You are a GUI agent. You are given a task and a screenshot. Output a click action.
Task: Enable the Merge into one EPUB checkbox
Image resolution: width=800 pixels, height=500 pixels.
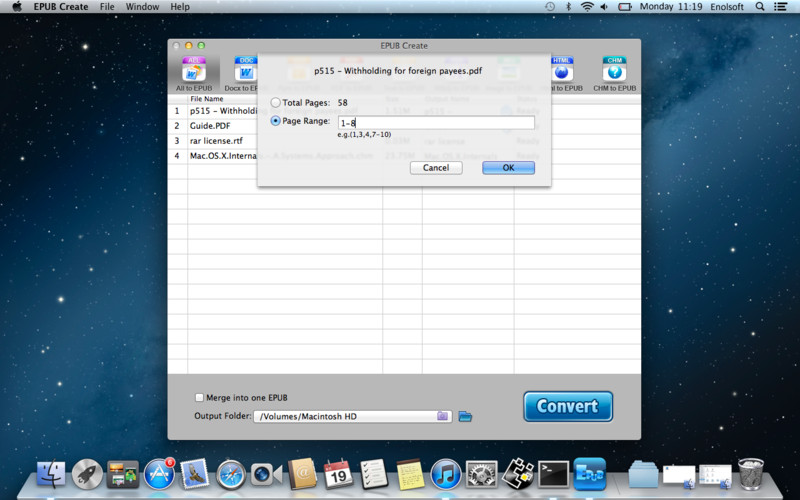pos(199,397)
